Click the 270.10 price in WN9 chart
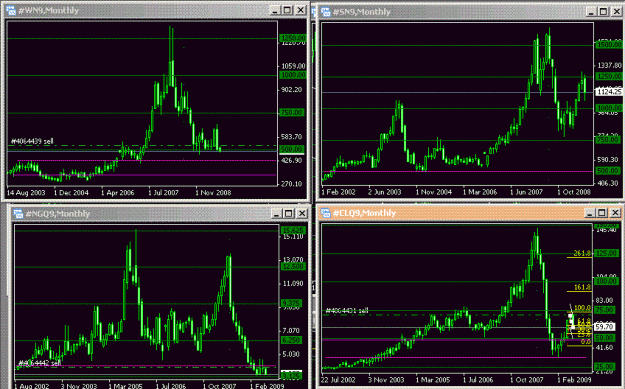Viewport: 625px width, 389px height. (291, 184)
